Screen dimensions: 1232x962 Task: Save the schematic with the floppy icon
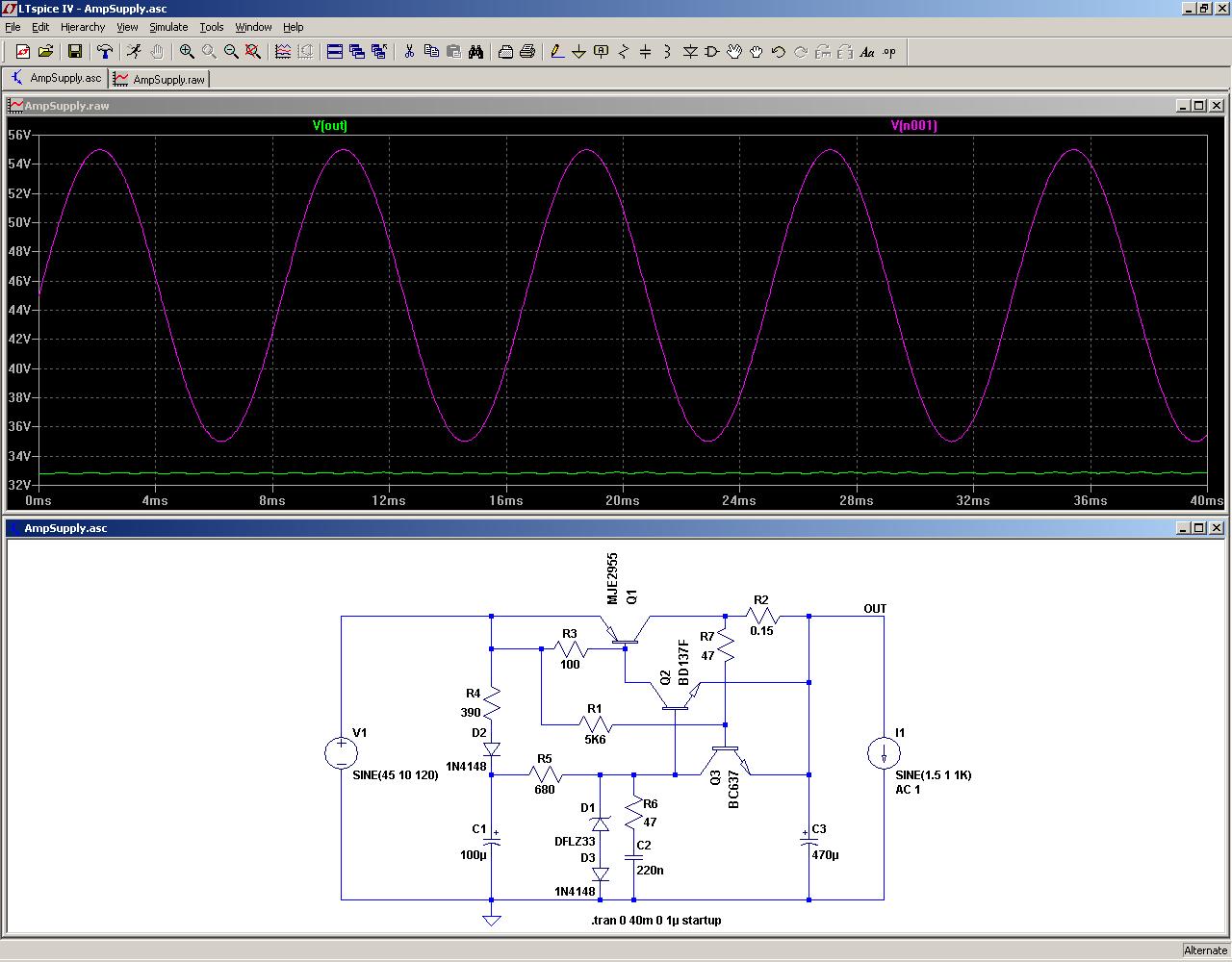tap(75, 52)
